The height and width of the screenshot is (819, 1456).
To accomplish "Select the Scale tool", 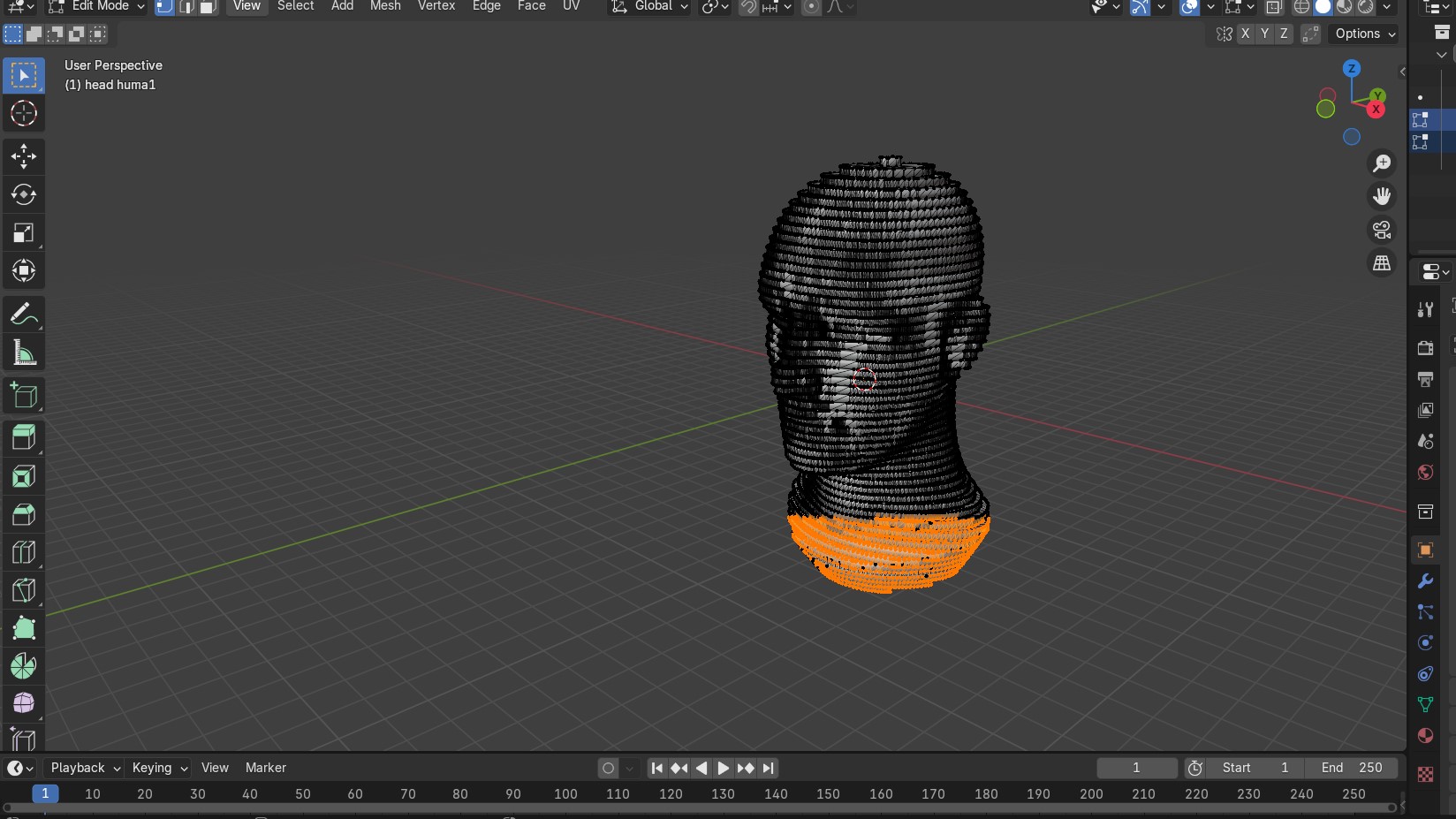I will point(24,232).
